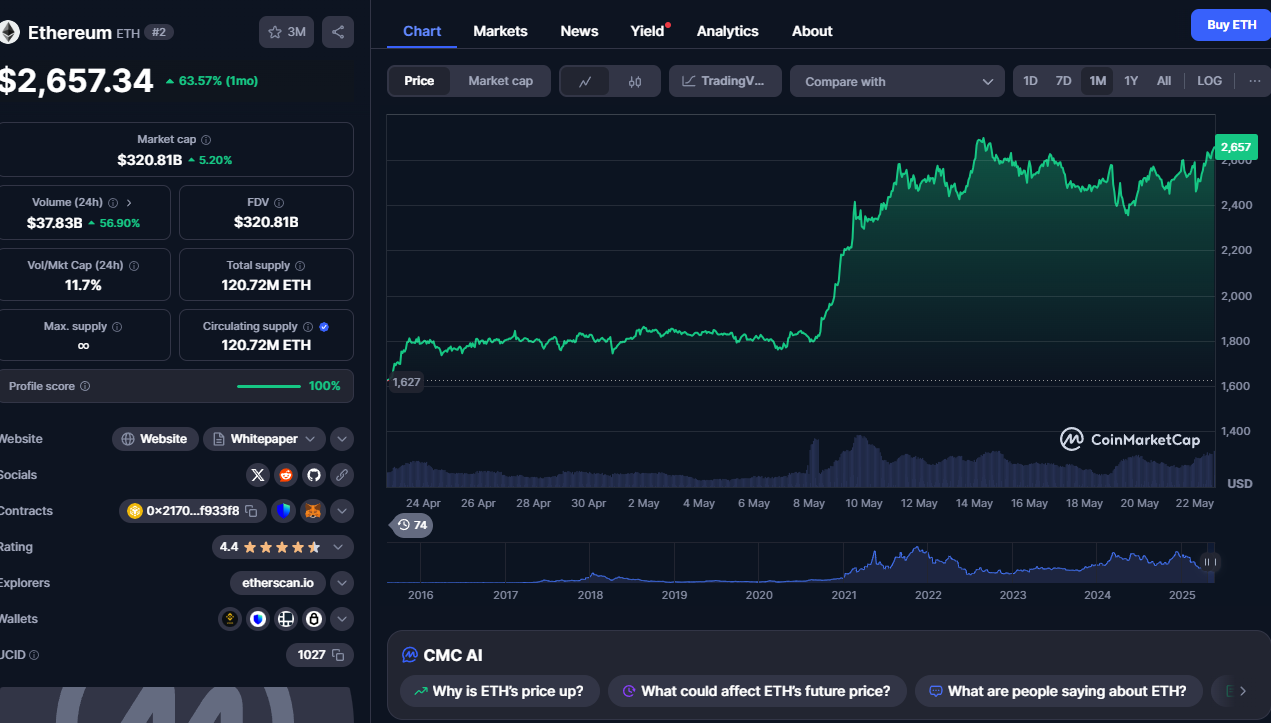Open the Chart tab
1271x723 pixels.
[x=421, y=31]
